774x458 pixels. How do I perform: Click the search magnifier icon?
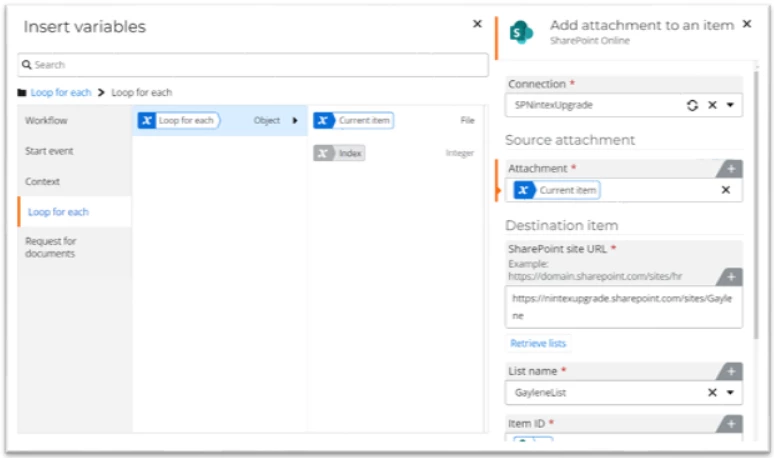point(27,65)
